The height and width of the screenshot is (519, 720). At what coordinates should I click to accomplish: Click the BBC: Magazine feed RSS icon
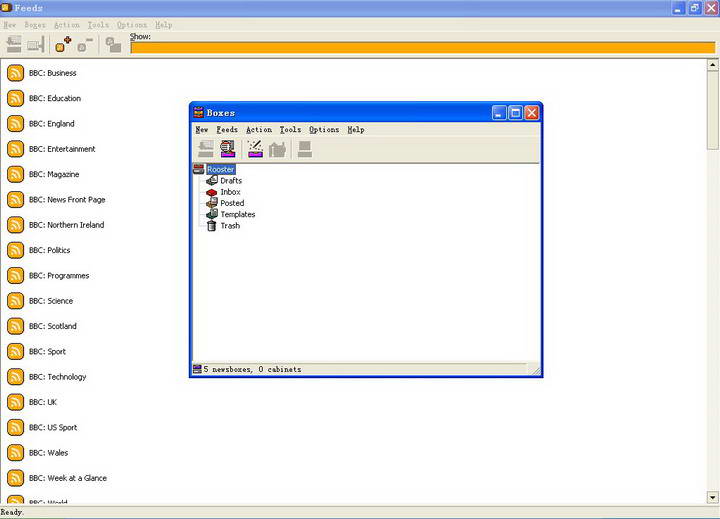point(16,174)
